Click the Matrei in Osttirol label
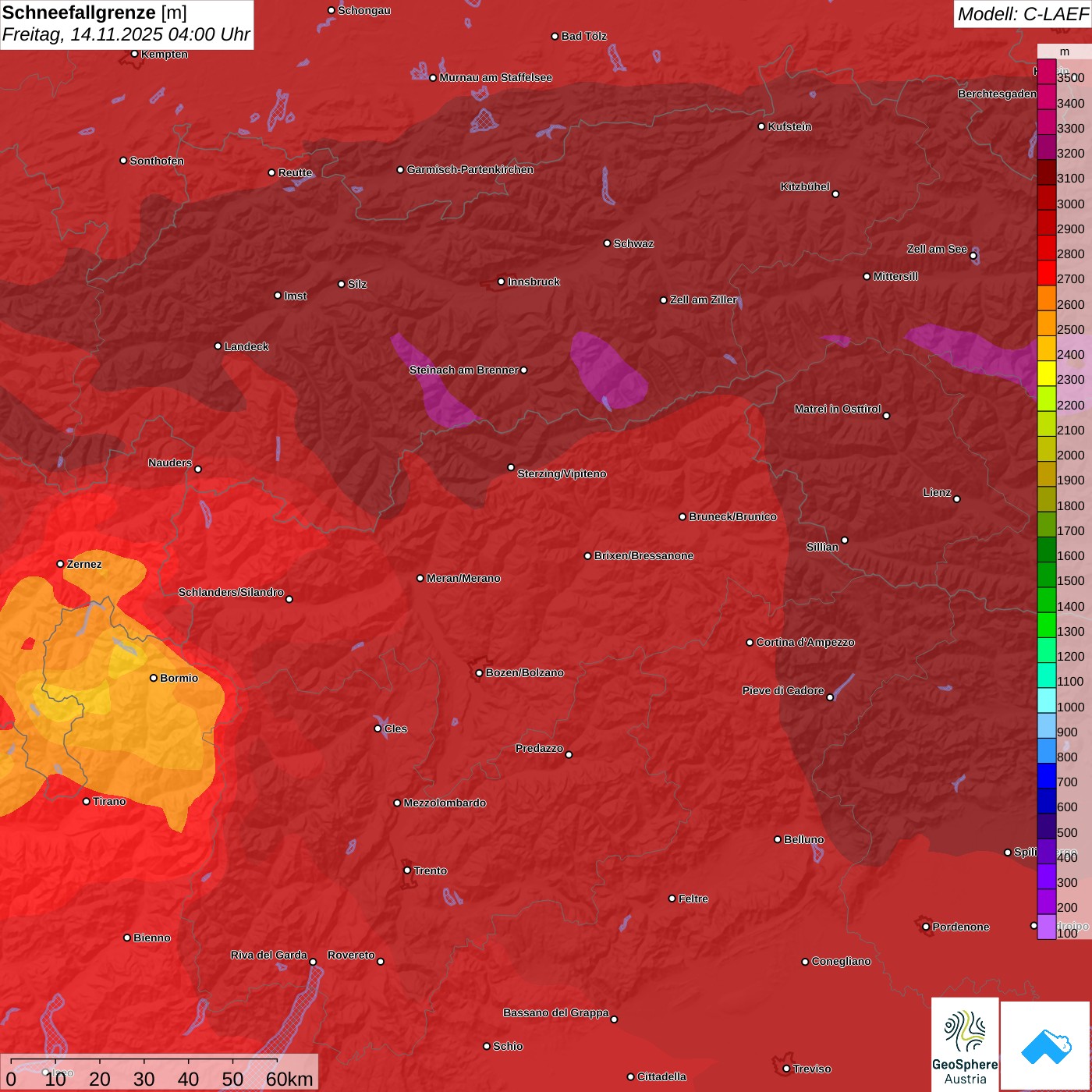The image size is (1092, 1092). (x=838, y=409)
